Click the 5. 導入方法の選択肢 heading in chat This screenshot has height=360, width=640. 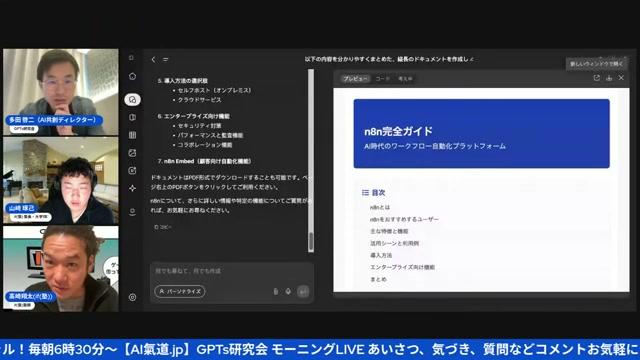(182, 81)
